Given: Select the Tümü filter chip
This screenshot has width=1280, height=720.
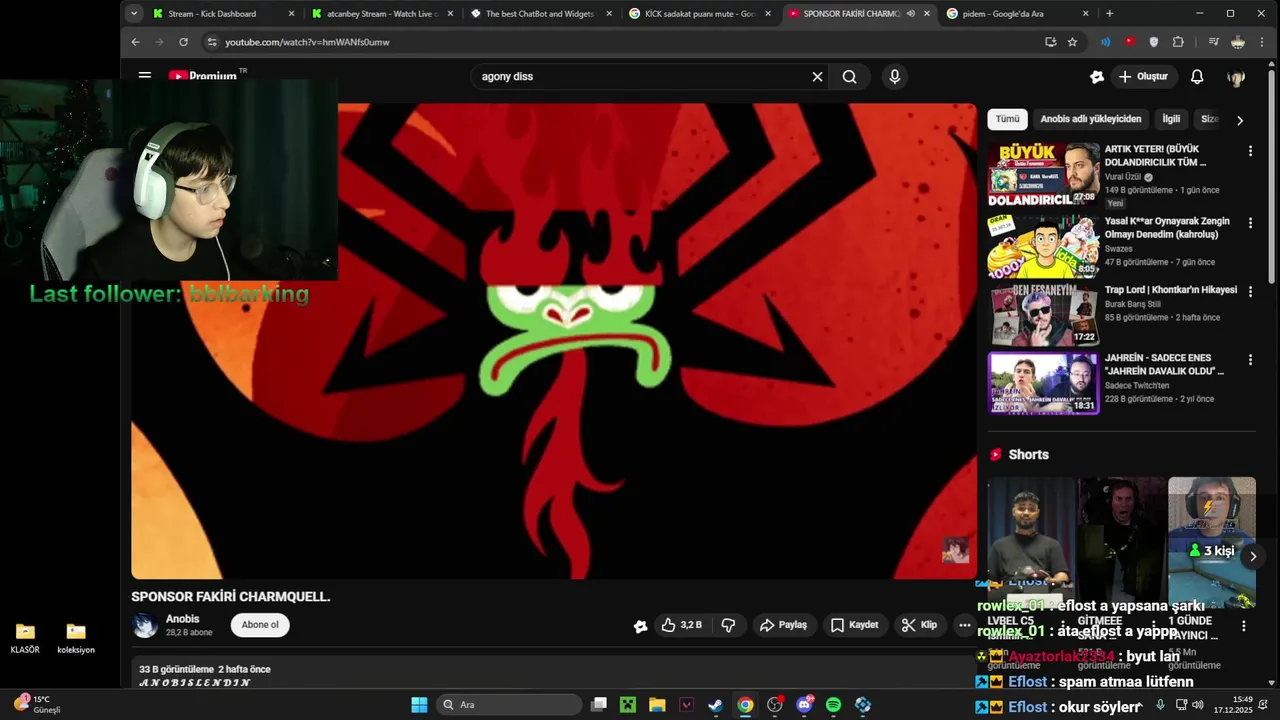Looking at the screenshot, I should [1007, 119].
